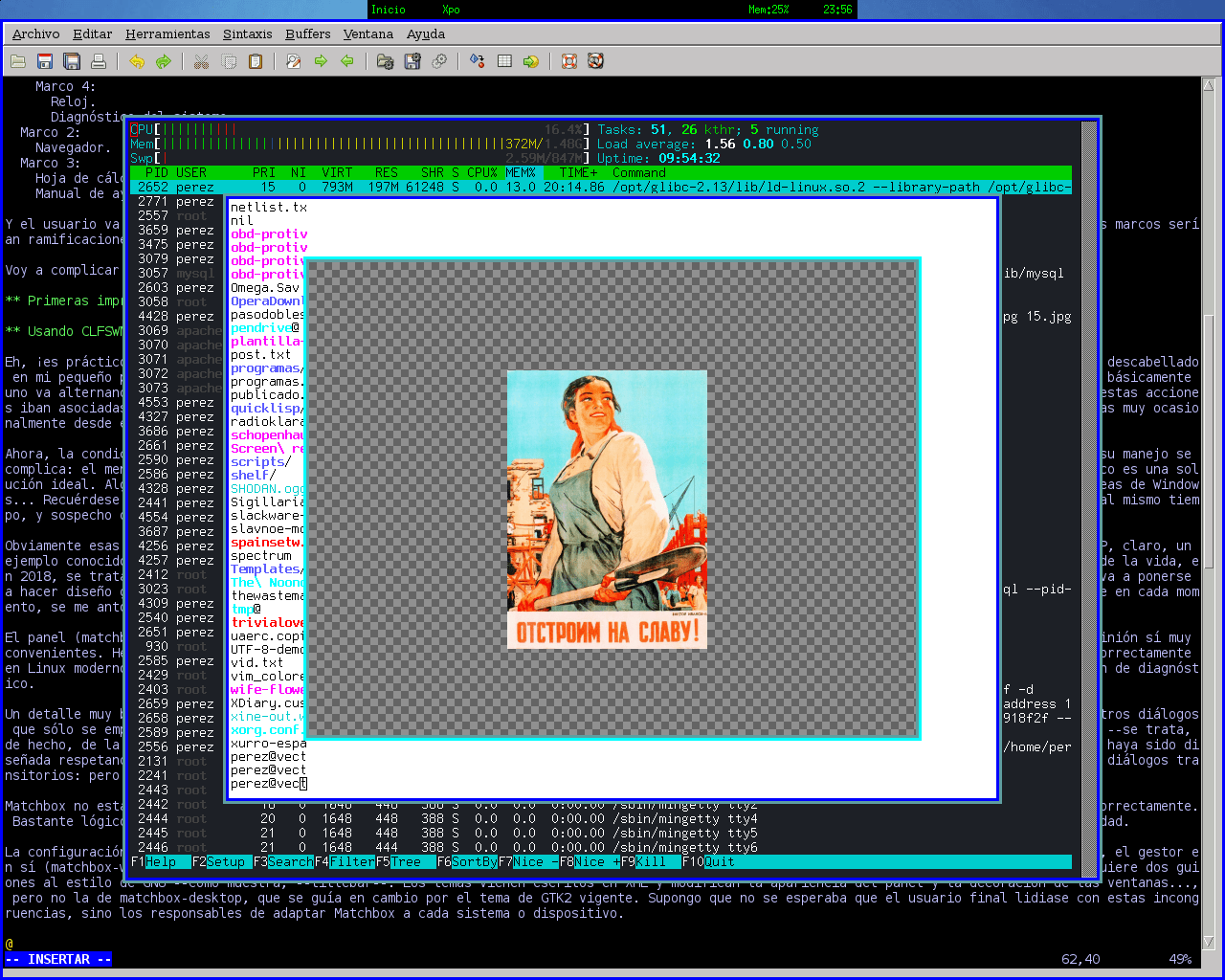The image size is (1225, 980).
Task: Click F3 Search in htop footer
Action: tap(283, 862)
